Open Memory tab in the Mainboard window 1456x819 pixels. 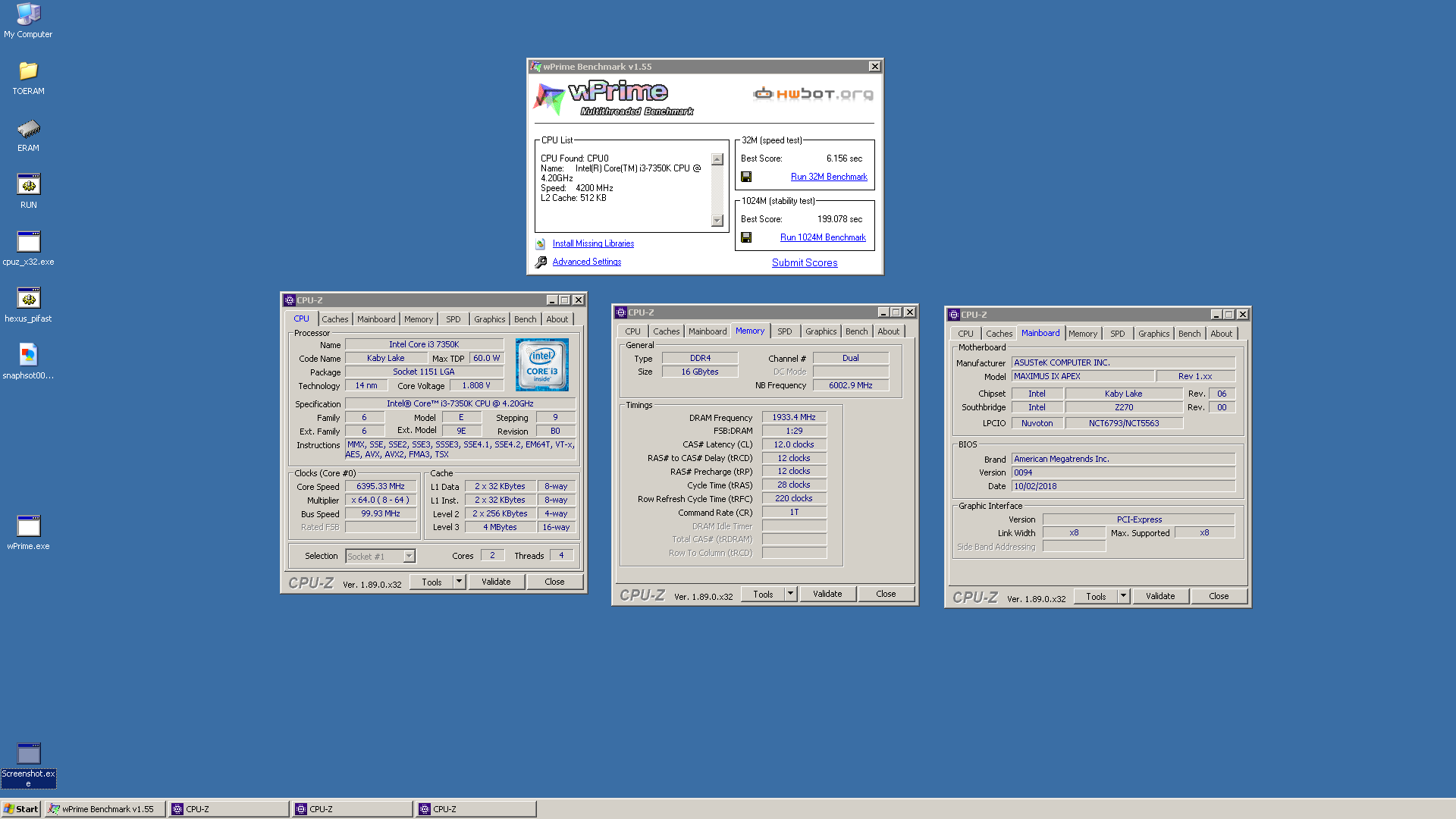click(x=1083, y=334)
